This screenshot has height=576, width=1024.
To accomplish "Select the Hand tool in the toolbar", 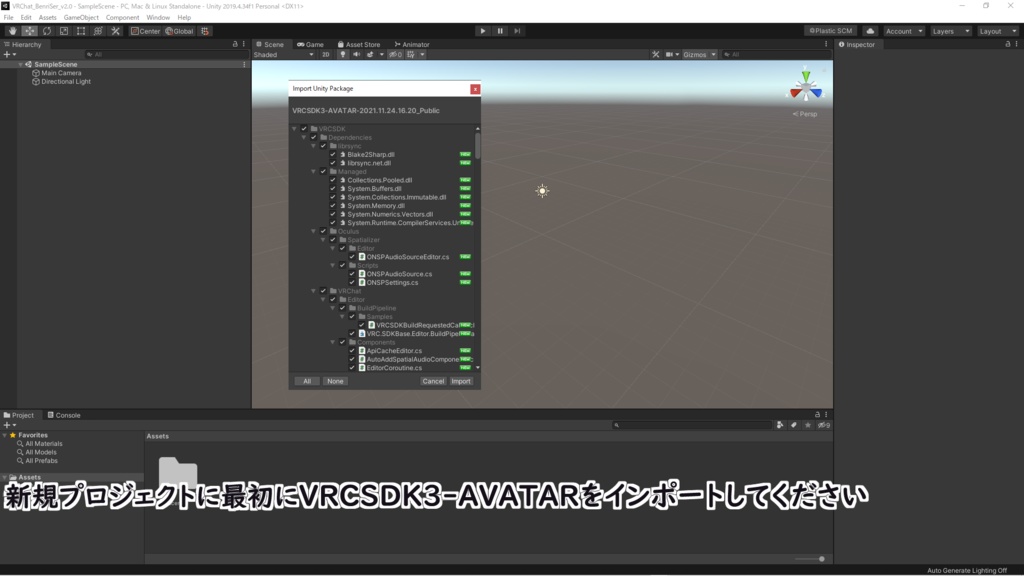I will click(12, 31).
